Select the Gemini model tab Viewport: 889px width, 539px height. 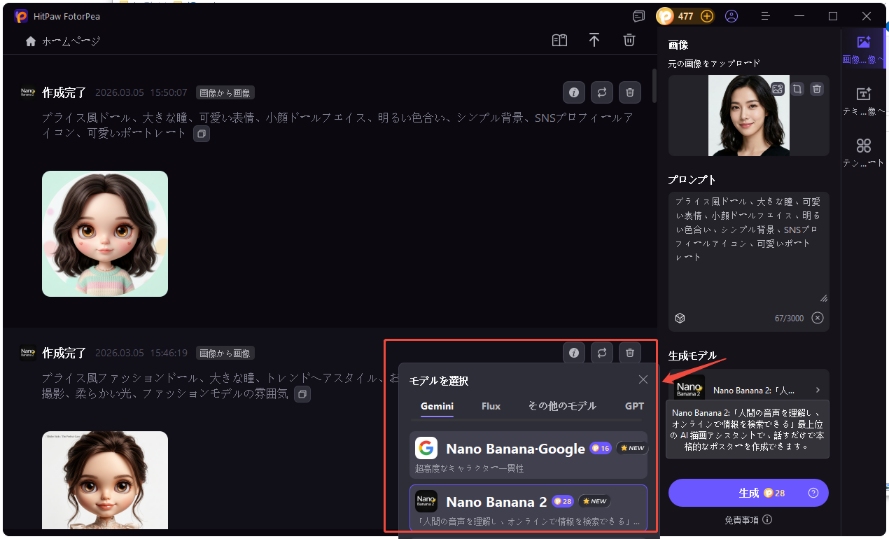point(437,406)
